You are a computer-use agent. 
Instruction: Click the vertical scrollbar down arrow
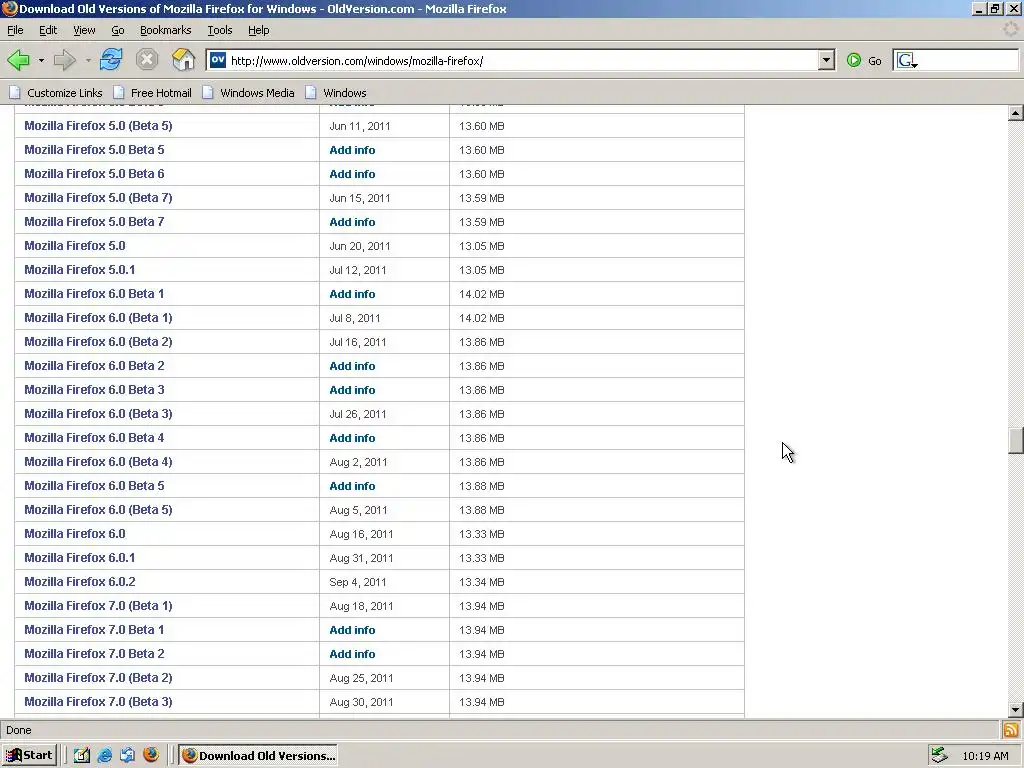[x=1016, y=710]
